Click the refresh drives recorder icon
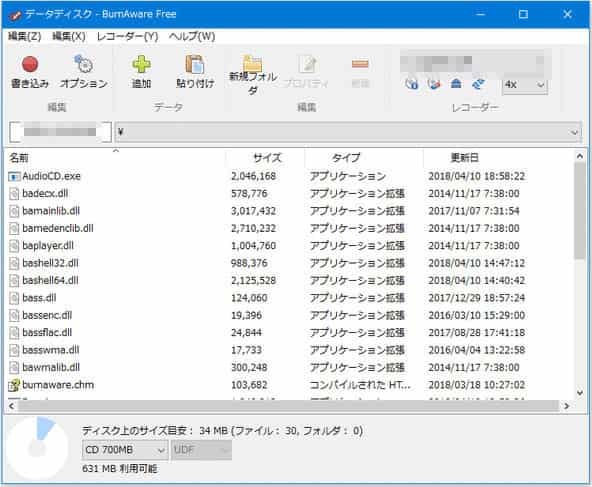Viewport: 592px width, 487px height. point(478,84)
